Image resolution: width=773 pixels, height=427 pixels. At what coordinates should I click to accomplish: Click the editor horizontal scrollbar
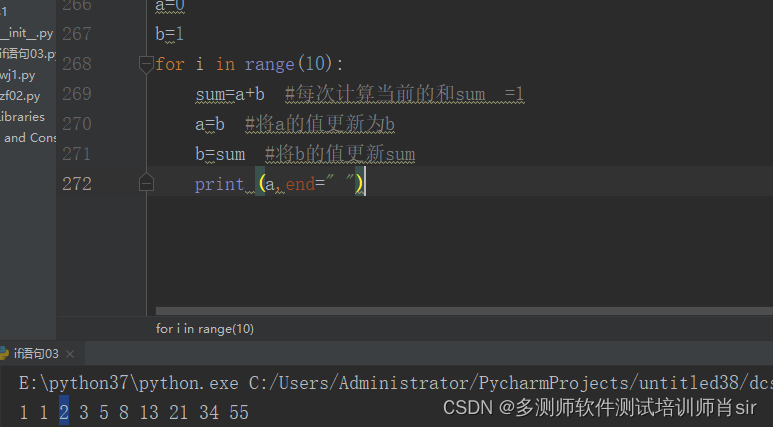pyautogui.click(x=464, y=311)
